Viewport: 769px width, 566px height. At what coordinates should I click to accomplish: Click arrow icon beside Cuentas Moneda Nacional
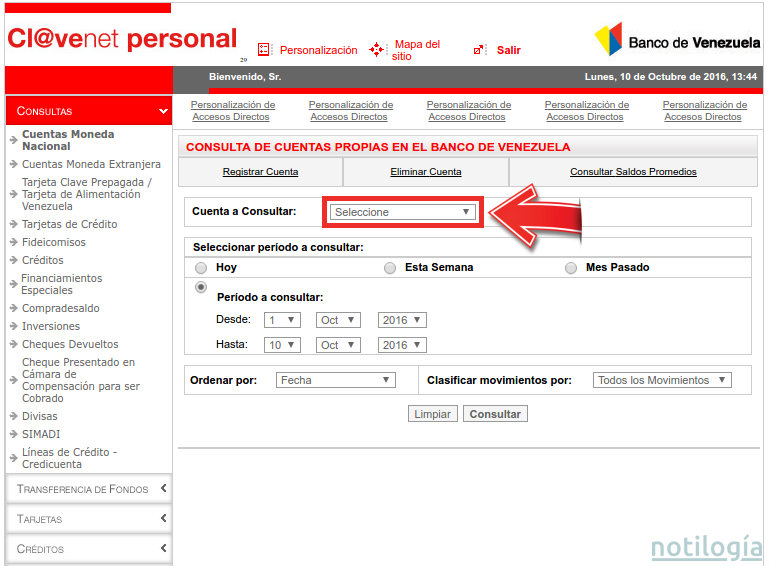(14, 140)
